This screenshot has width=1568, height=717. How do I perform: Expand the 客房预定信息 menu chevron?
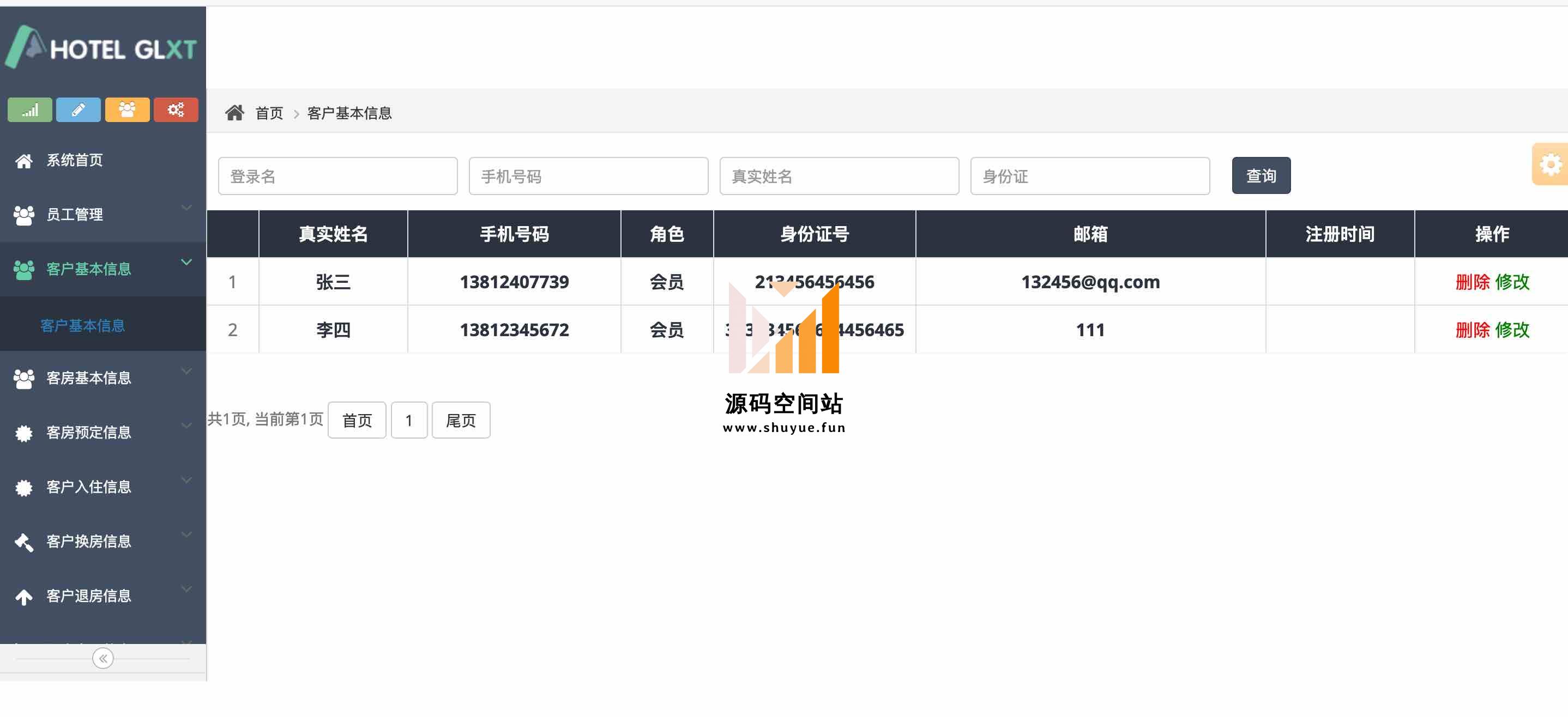pos(186,426)
